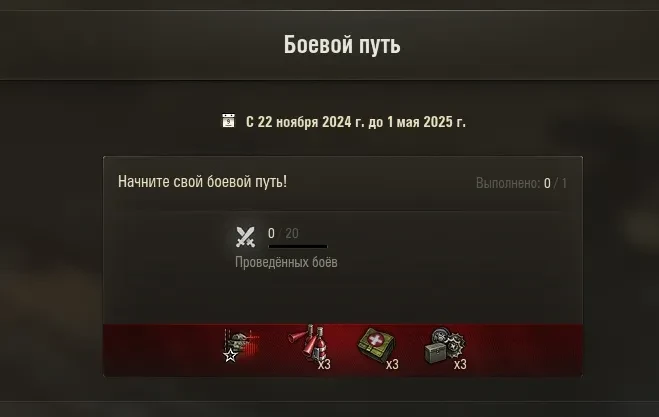Click the red rewards strip left of tank icon
659x417 pixels.
162,349
